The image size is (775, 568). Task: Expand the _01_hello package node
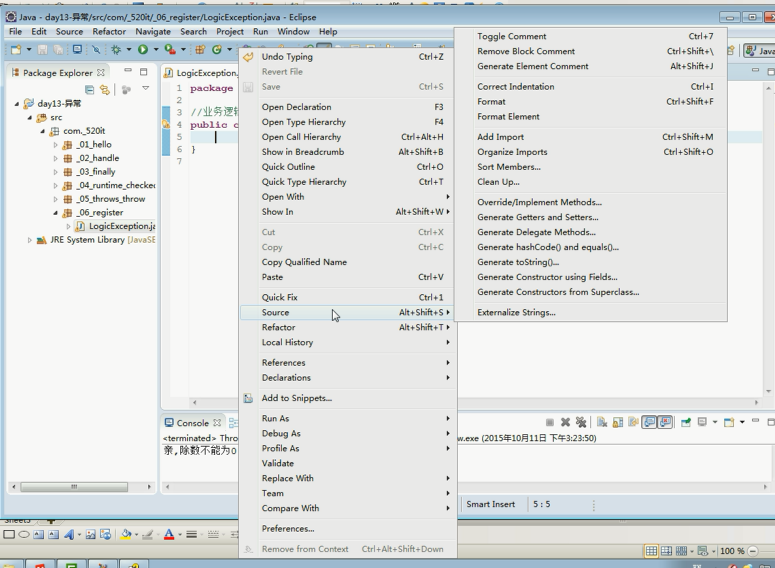56,145
